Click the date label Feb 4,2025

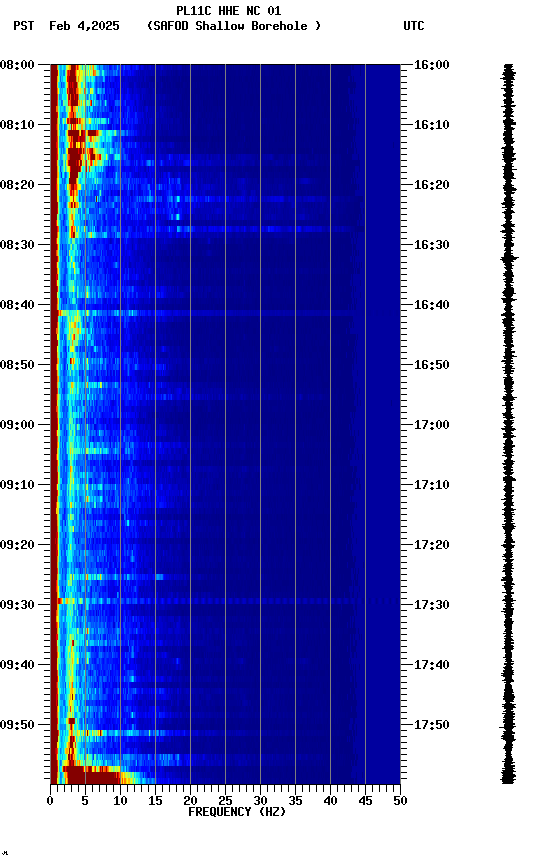tap(84, 26)
